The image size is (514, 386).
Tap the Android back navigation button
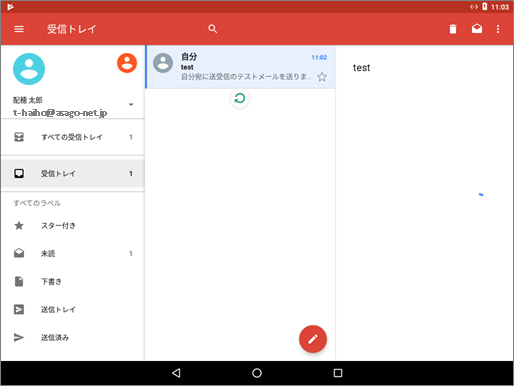176,373
